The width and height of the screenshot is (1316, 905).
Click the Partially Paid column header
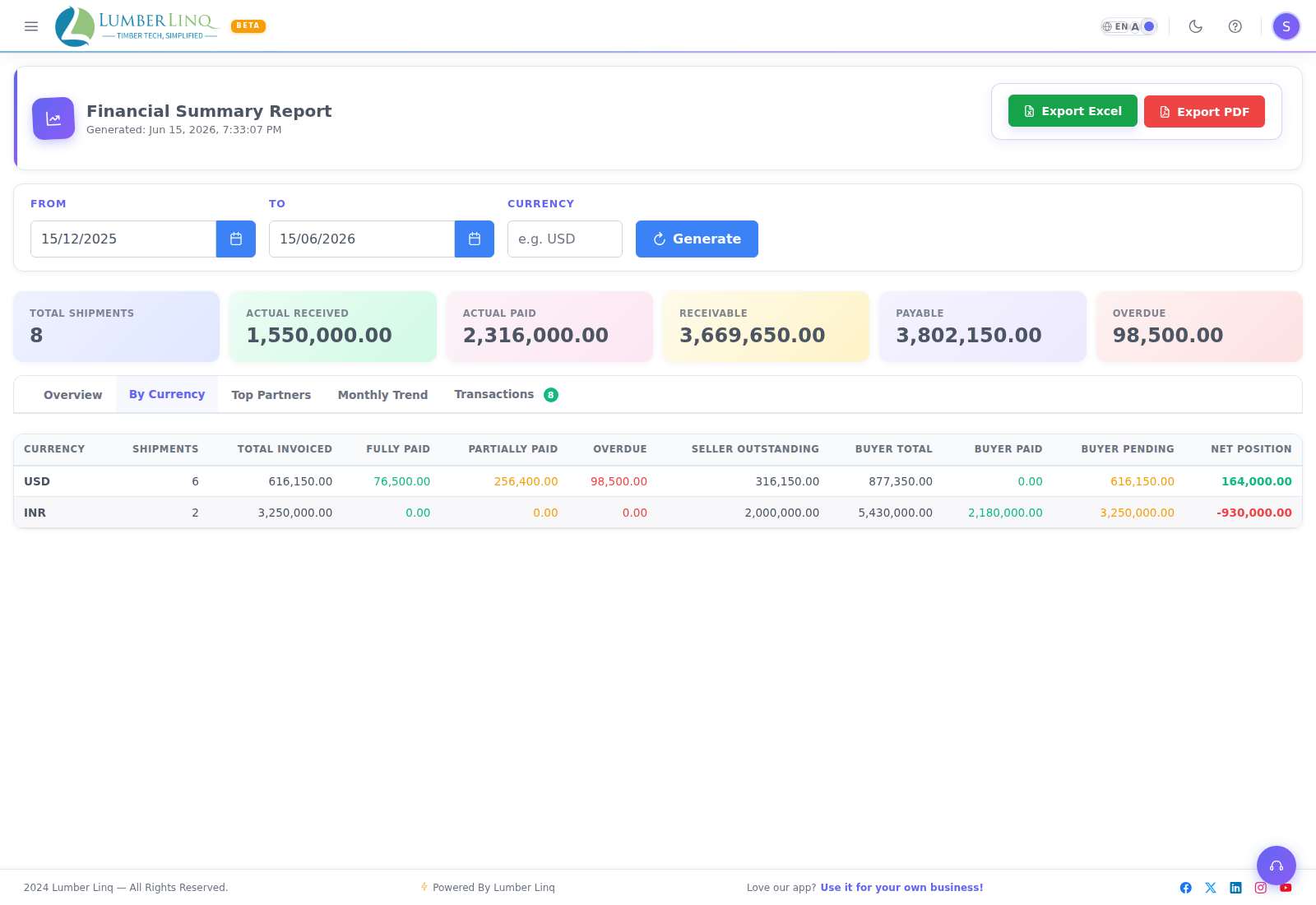click(513, 449)
